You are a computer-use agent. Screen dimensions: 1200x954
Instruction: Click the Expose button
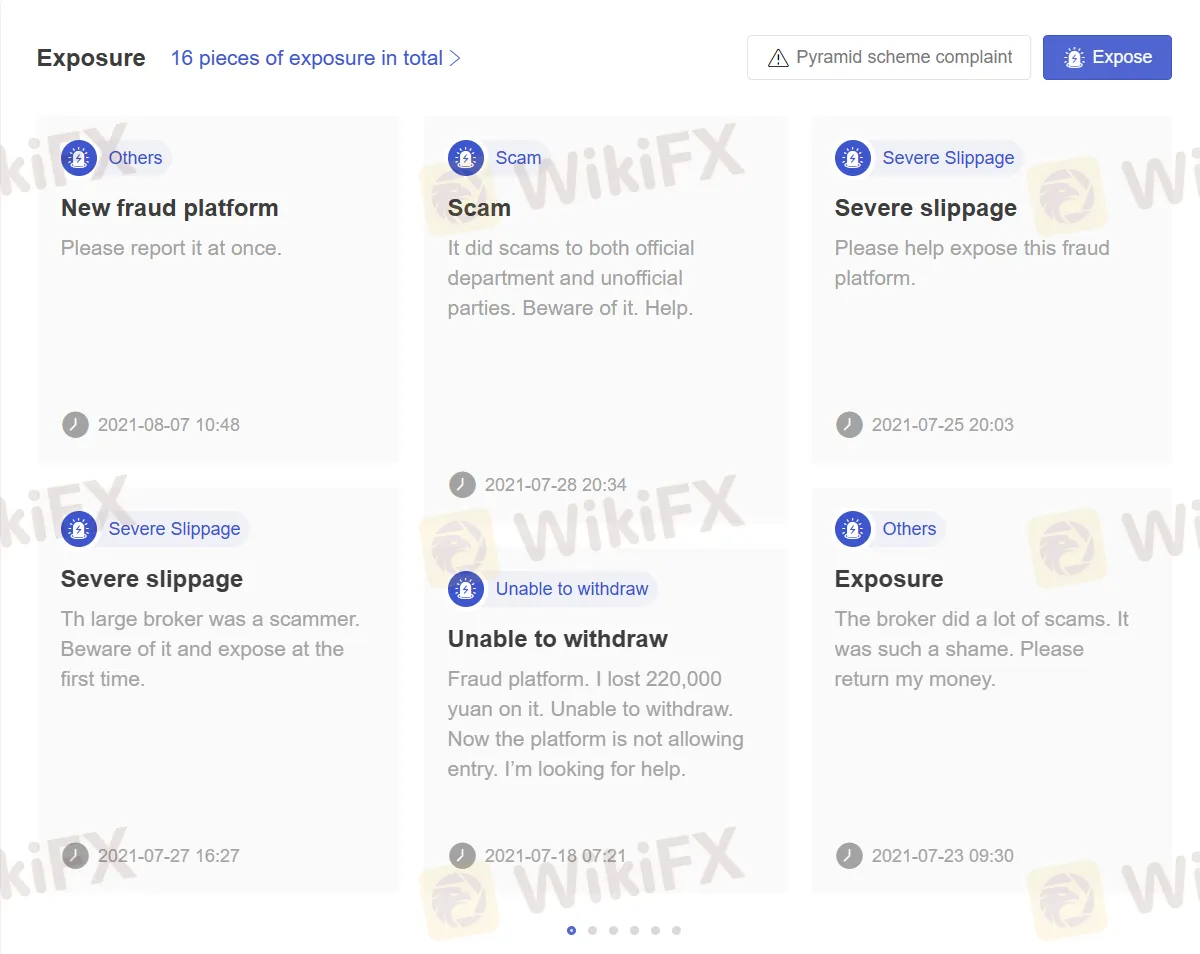click(x=1107, y=57)
